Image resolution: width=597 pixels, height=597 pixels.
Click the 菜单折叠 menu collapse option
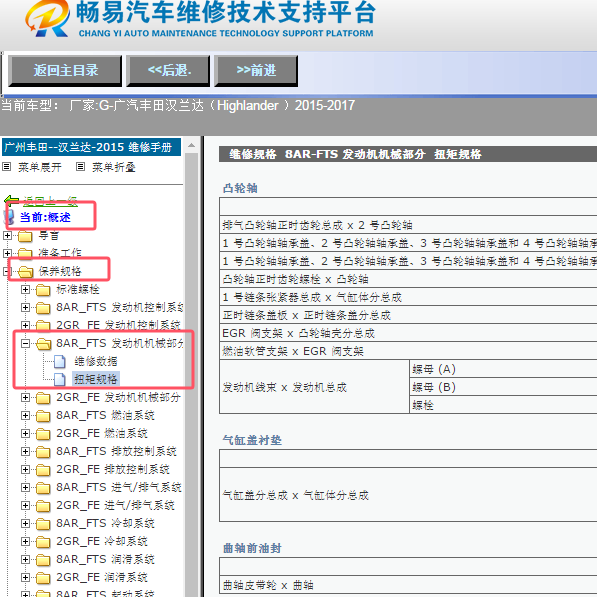point(113,167)
